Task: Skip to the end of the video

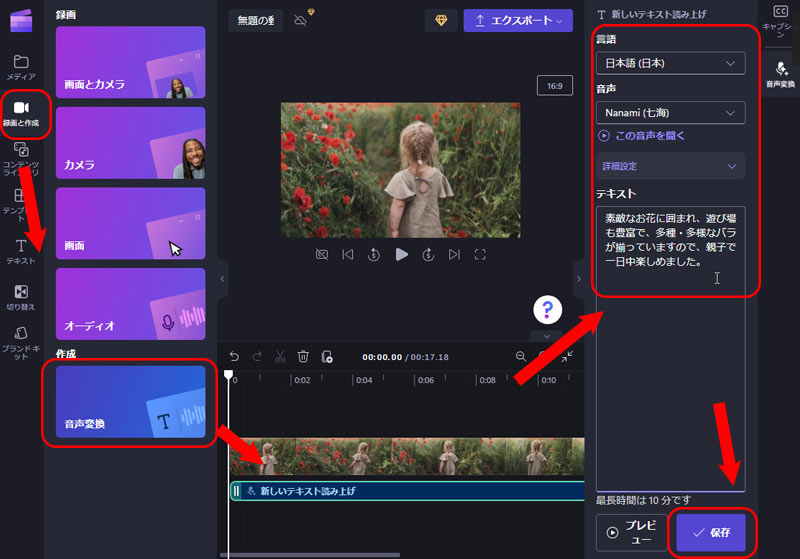Action: click(454, 254)
